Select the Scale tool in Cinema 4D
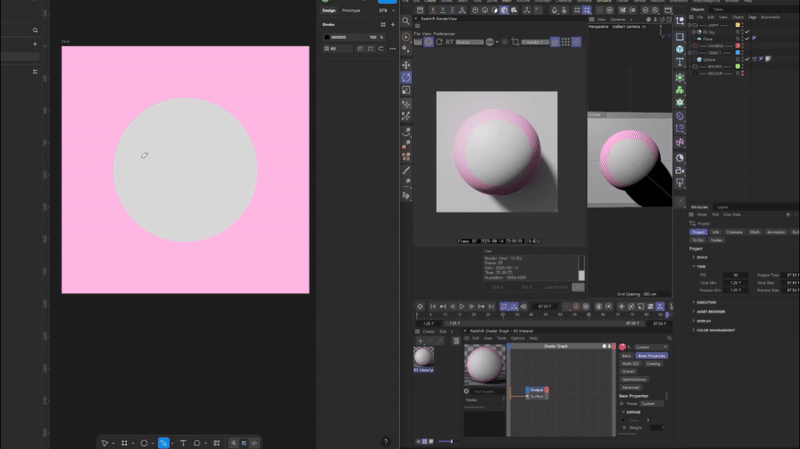Viewport: 800px width, 449px height. (406, 90)
